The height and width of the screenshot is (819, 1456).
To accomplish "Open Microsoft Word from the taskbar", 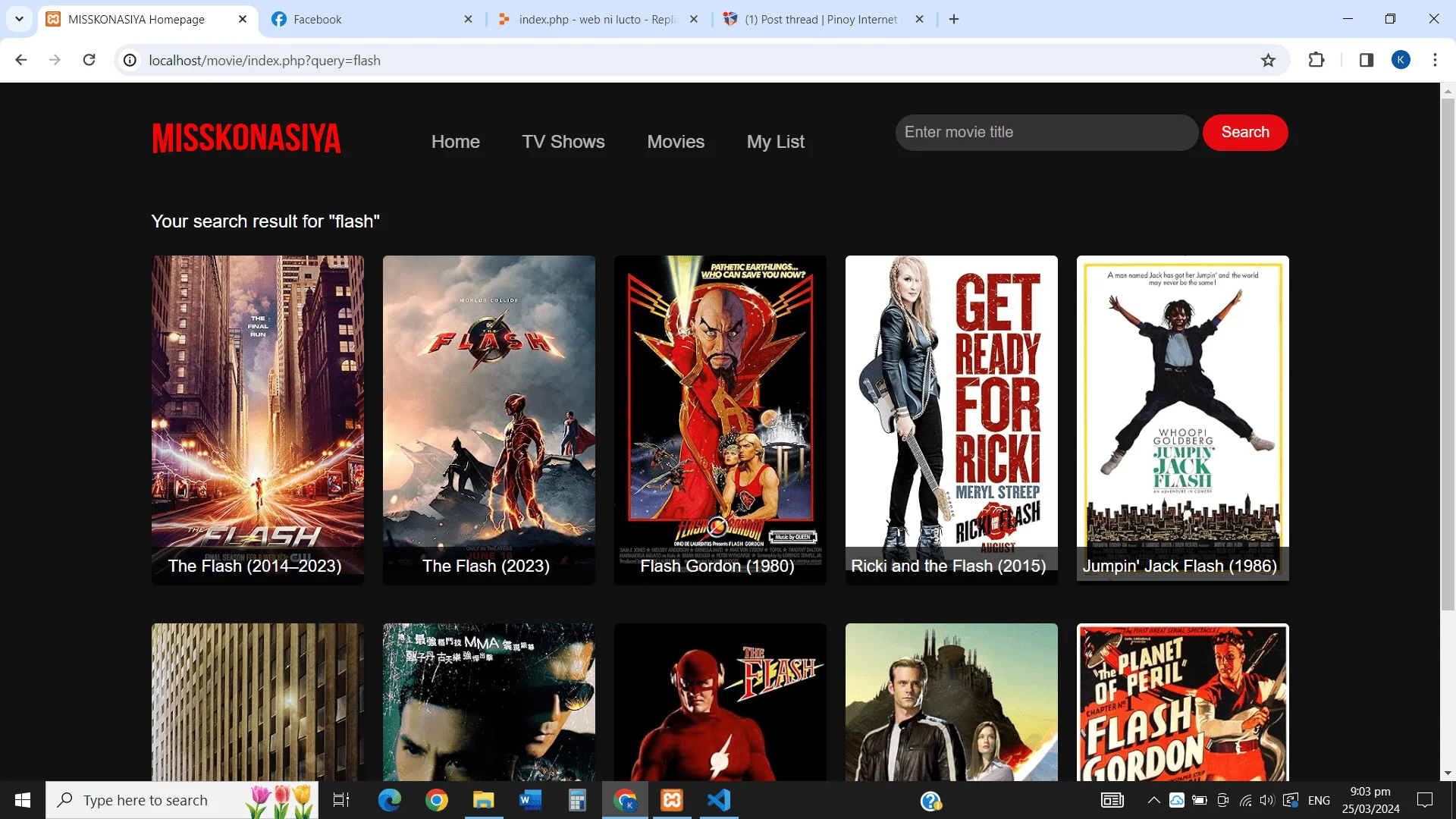I will tap(531, 800).
